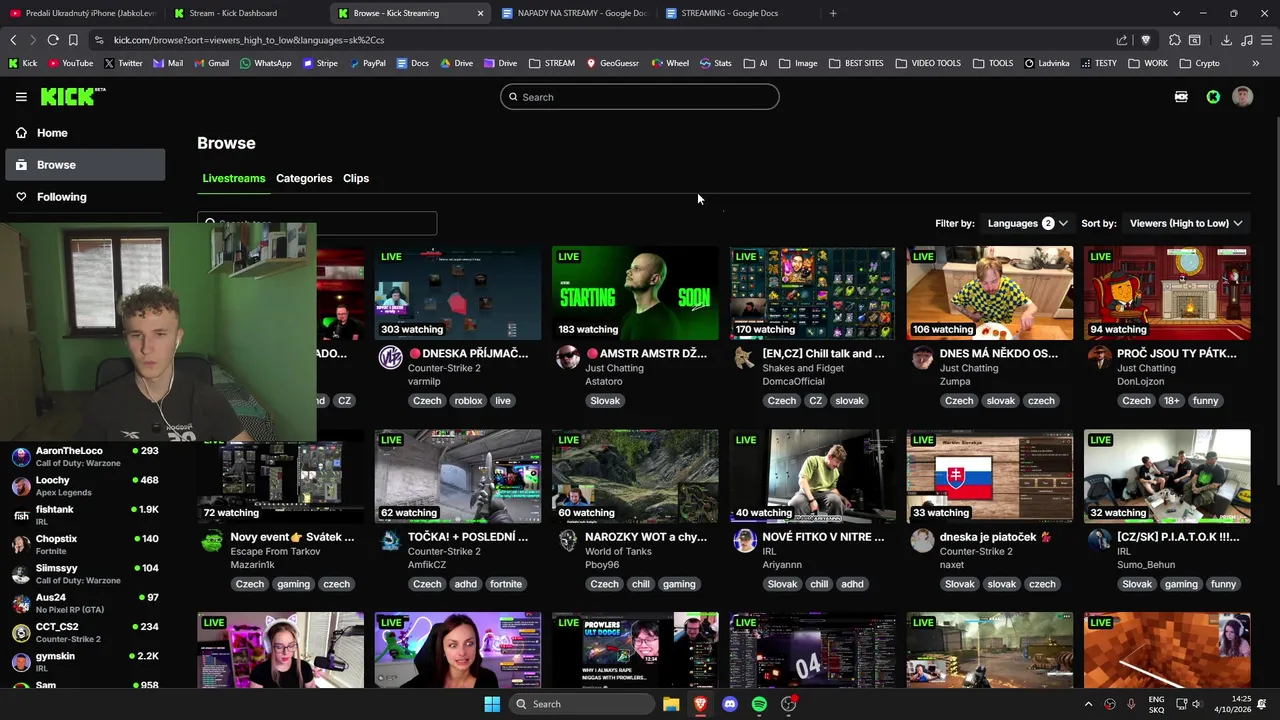Open the Languages filter dropdown

[1027, 223]
